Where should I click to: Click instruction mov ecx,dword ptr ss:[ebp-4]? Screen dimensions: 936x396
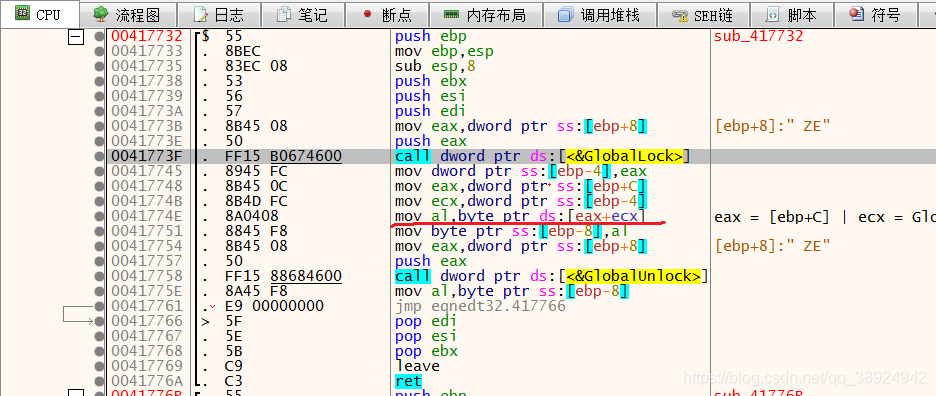(520, 201)
